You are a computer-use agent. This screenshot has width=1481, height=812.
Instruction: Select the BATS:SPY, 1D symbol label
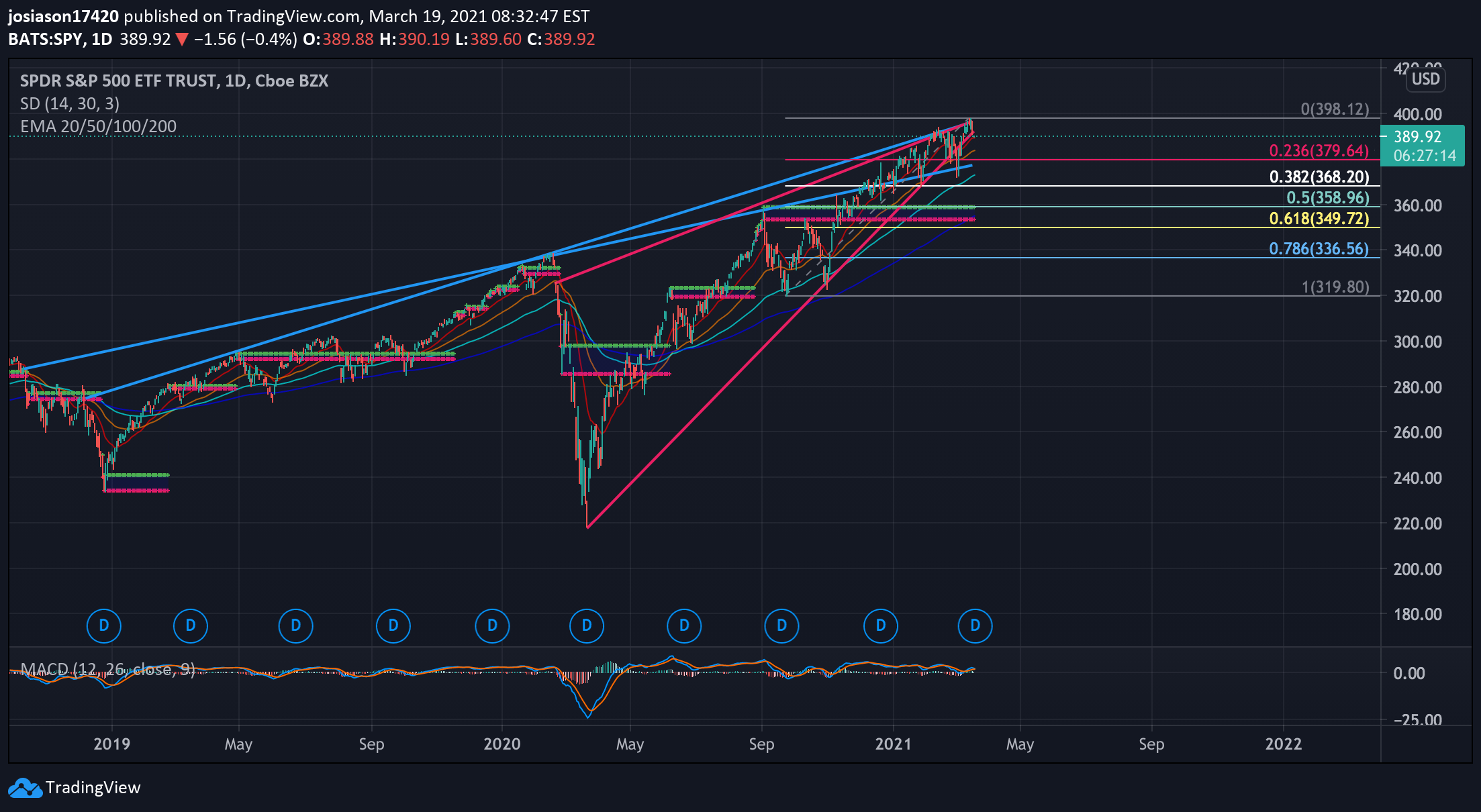point(60,40)
